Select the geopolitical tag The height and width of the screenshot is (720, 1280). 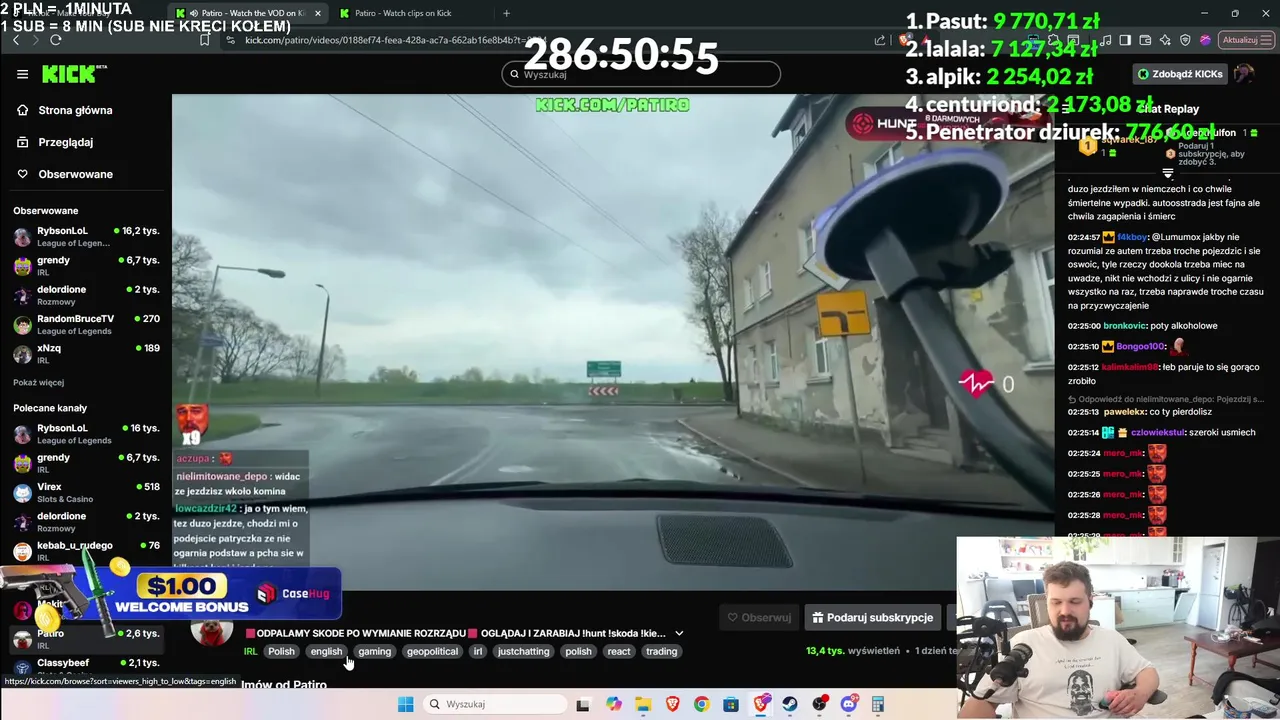pos(432,651)
